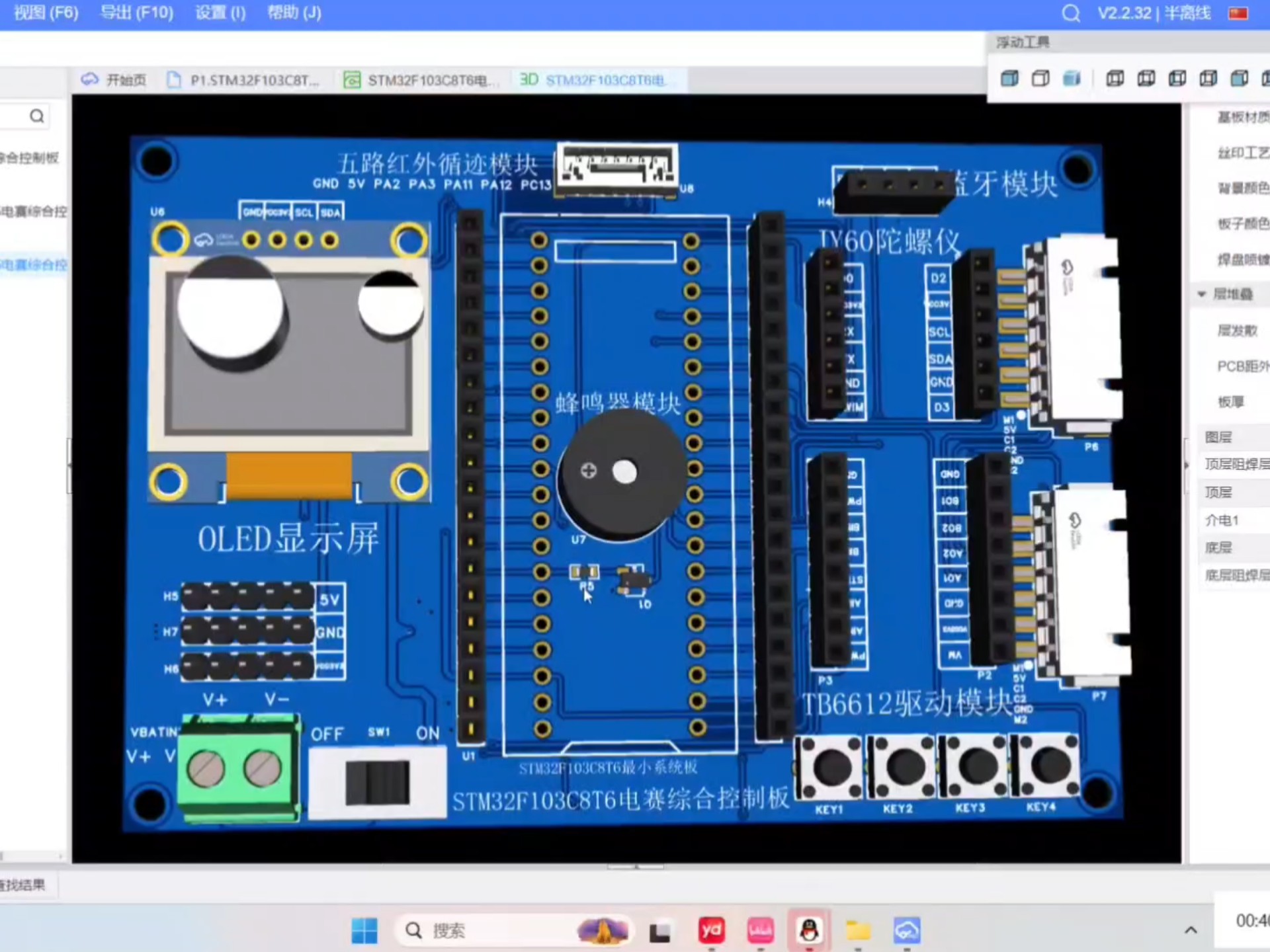Click the fourth wireframe view cube after the separator
This screenshot has height=952, width=1270.
[1208, 79]
